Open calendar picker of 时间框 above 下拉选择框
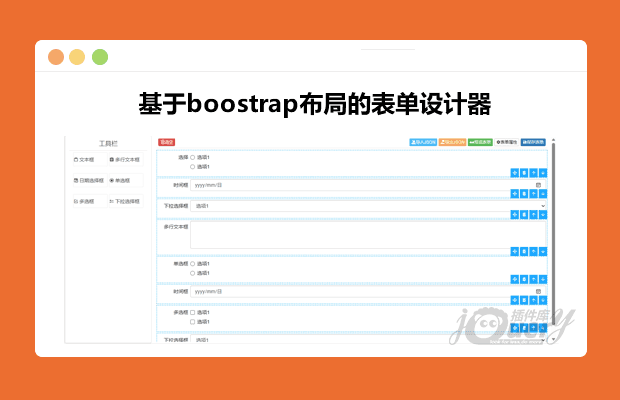 click(x=538, y=185)
